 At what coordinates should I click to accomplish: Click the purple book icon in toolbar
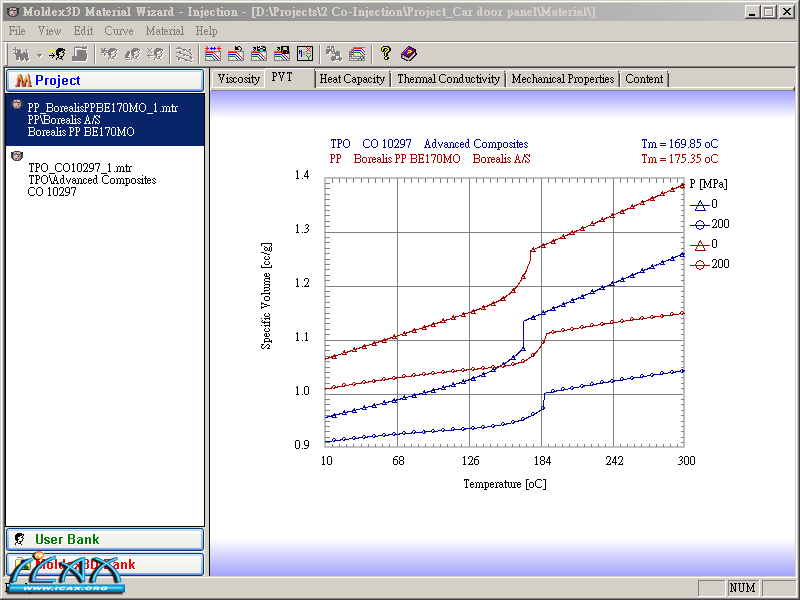click(409, 54)
